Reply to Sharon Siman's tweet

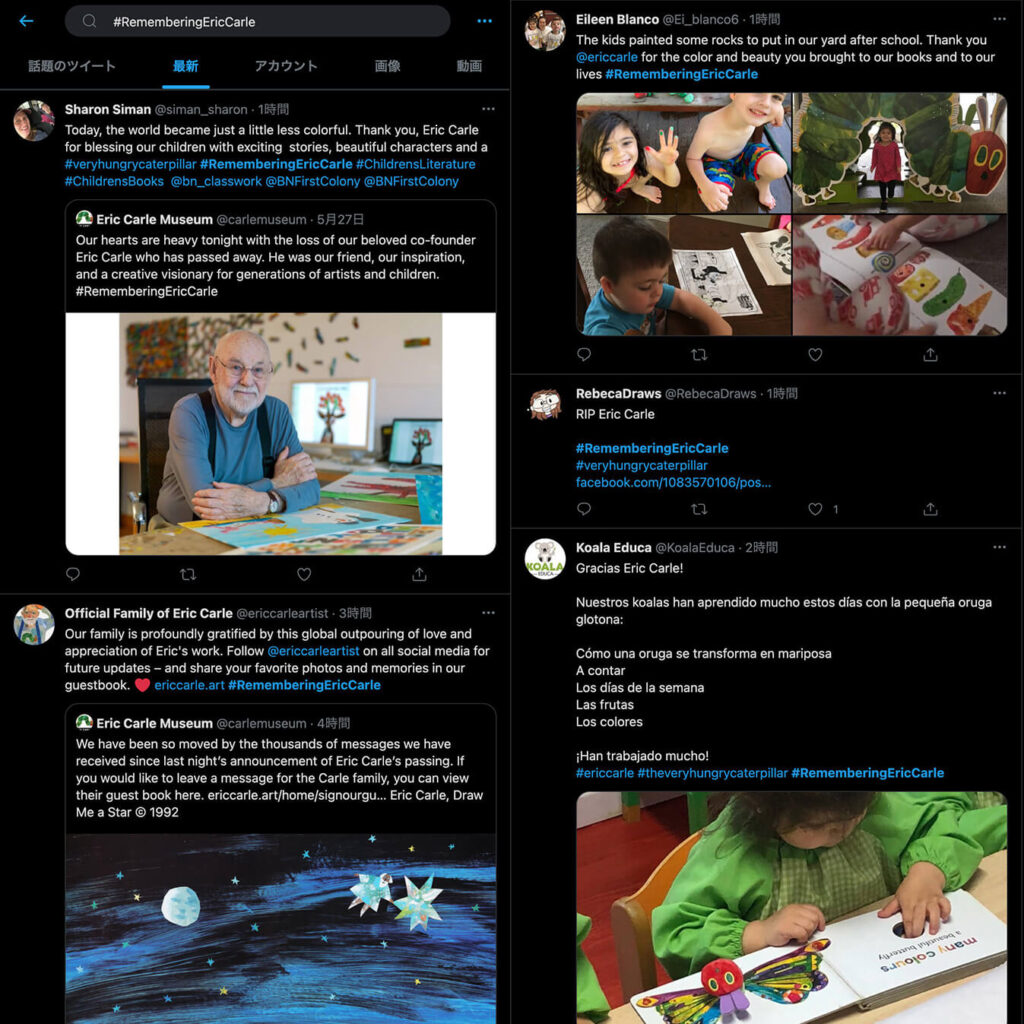tap(73, 574)
